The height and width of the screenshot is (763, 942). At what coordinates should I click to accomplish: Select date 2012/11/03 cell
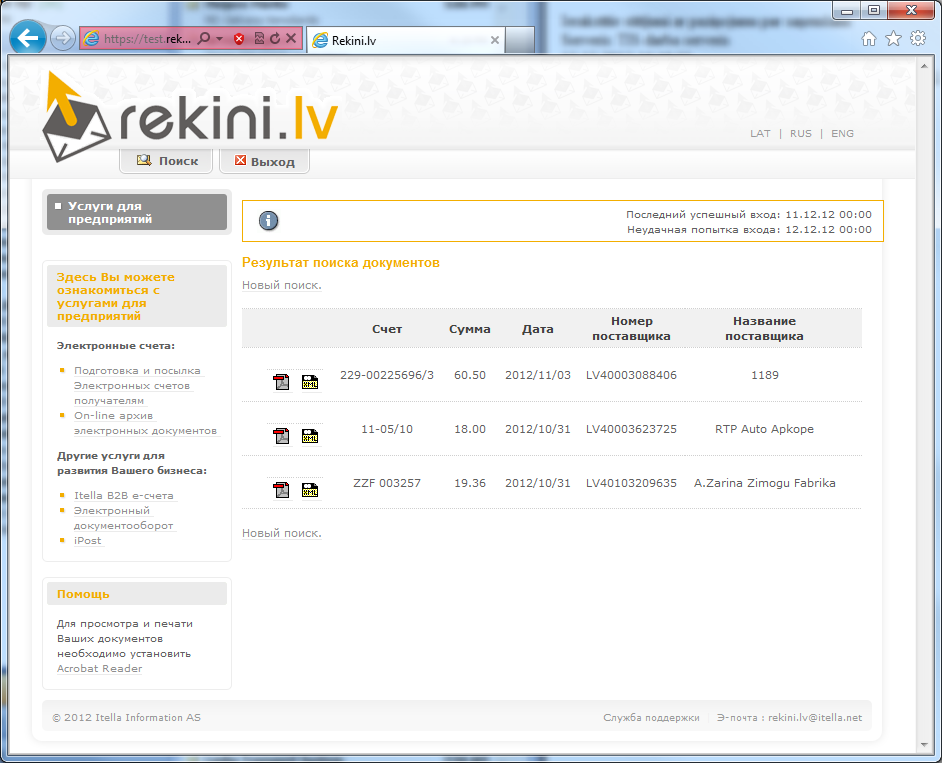(x=538, y=375)
